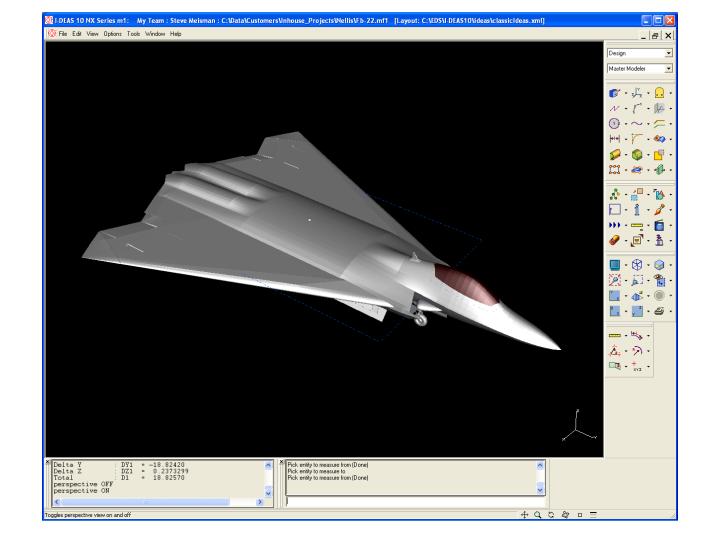Viewport: 720px width, 540px height.
Task: Click list panel horizontal scrollbar left arrow
Action: [x=57, y=502]
